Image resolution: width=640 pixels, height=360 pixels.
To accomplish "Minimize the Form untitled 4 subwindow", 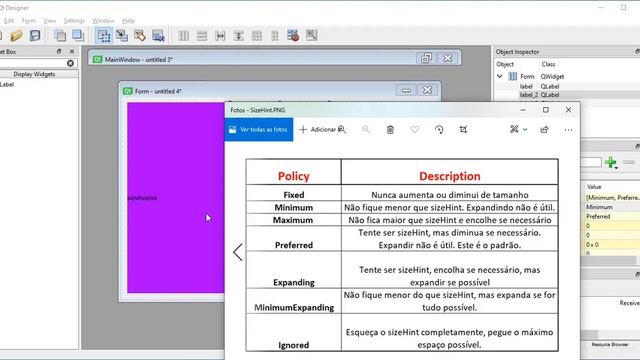I will point(406,90).
